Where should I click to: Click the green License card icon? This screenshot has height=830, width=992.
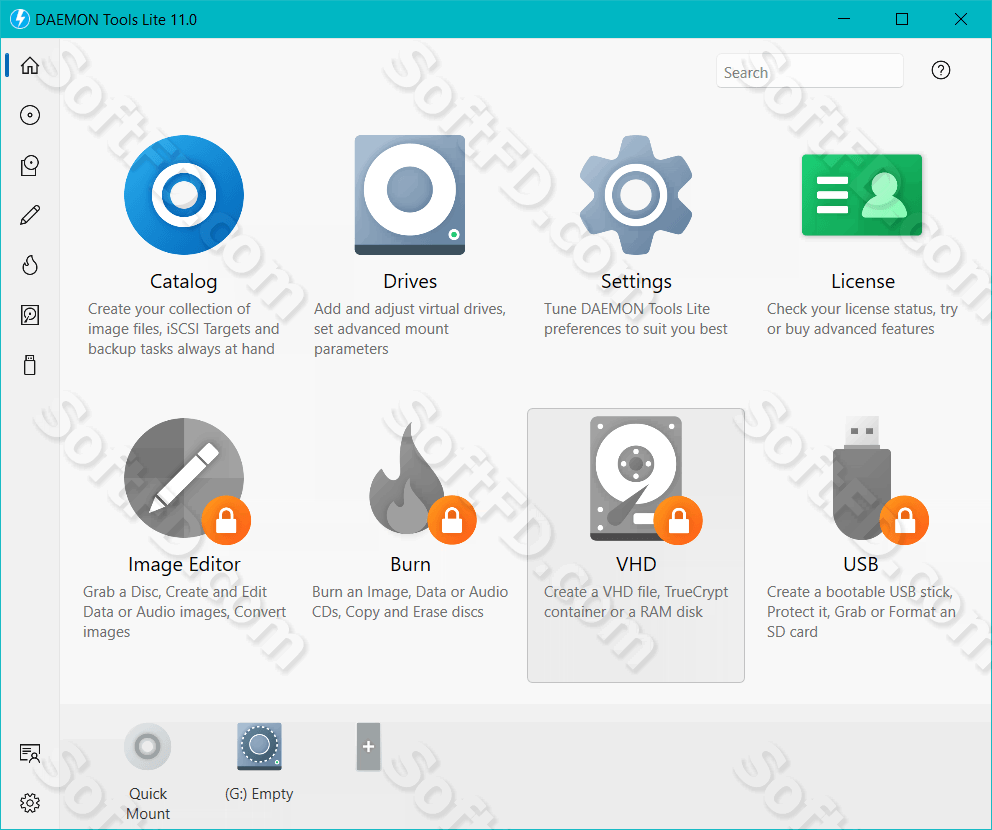coord(862,195)
